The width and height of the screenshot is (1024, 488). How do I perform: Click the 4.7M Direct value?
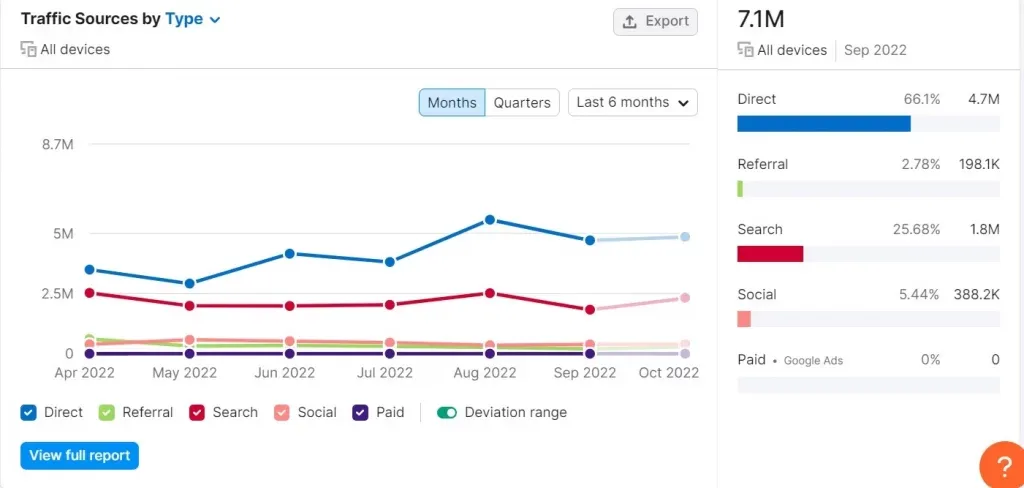(984, 99)
